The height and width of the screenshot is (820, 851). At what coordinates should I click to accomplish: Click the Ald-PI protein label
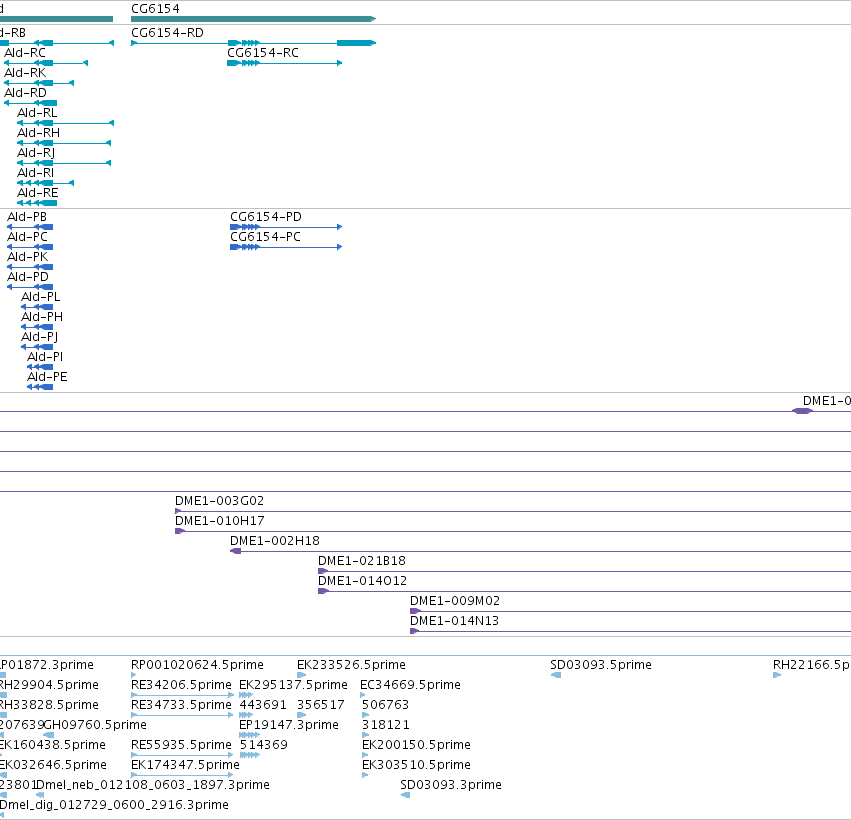point(45,357)
